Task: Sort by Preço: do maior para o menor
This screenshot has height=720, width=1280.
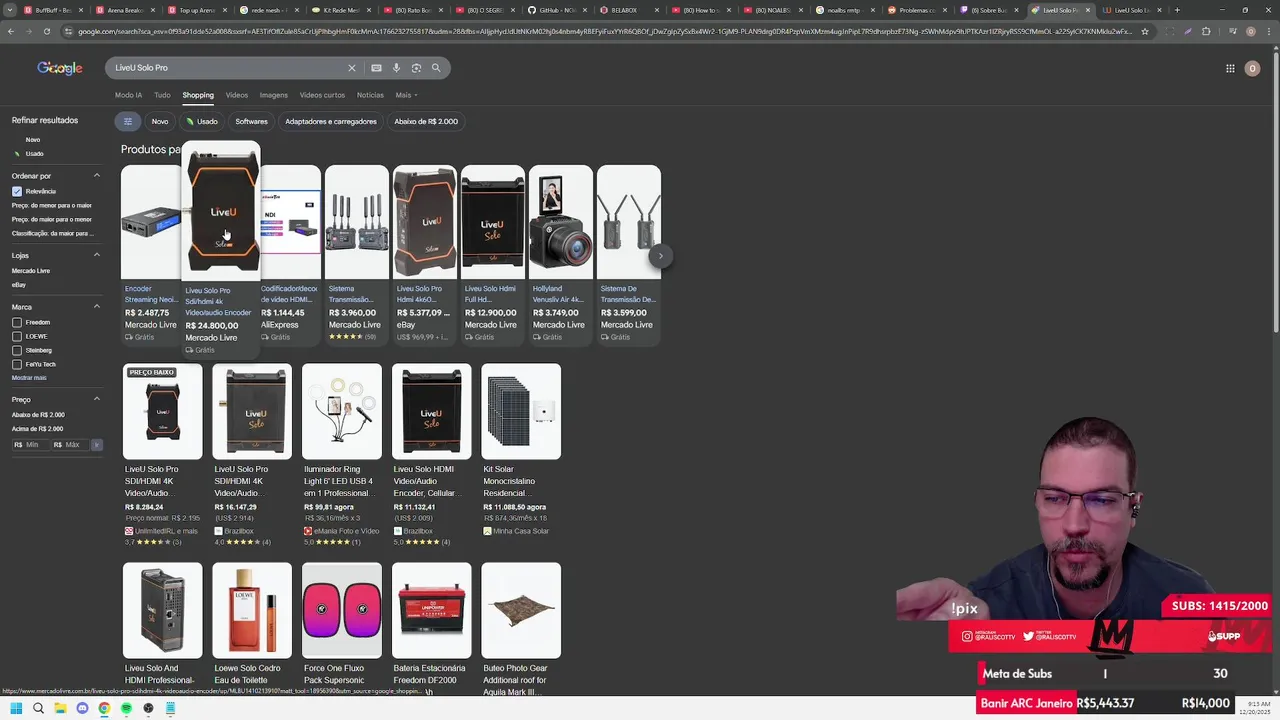Action: tap(52, 219)
